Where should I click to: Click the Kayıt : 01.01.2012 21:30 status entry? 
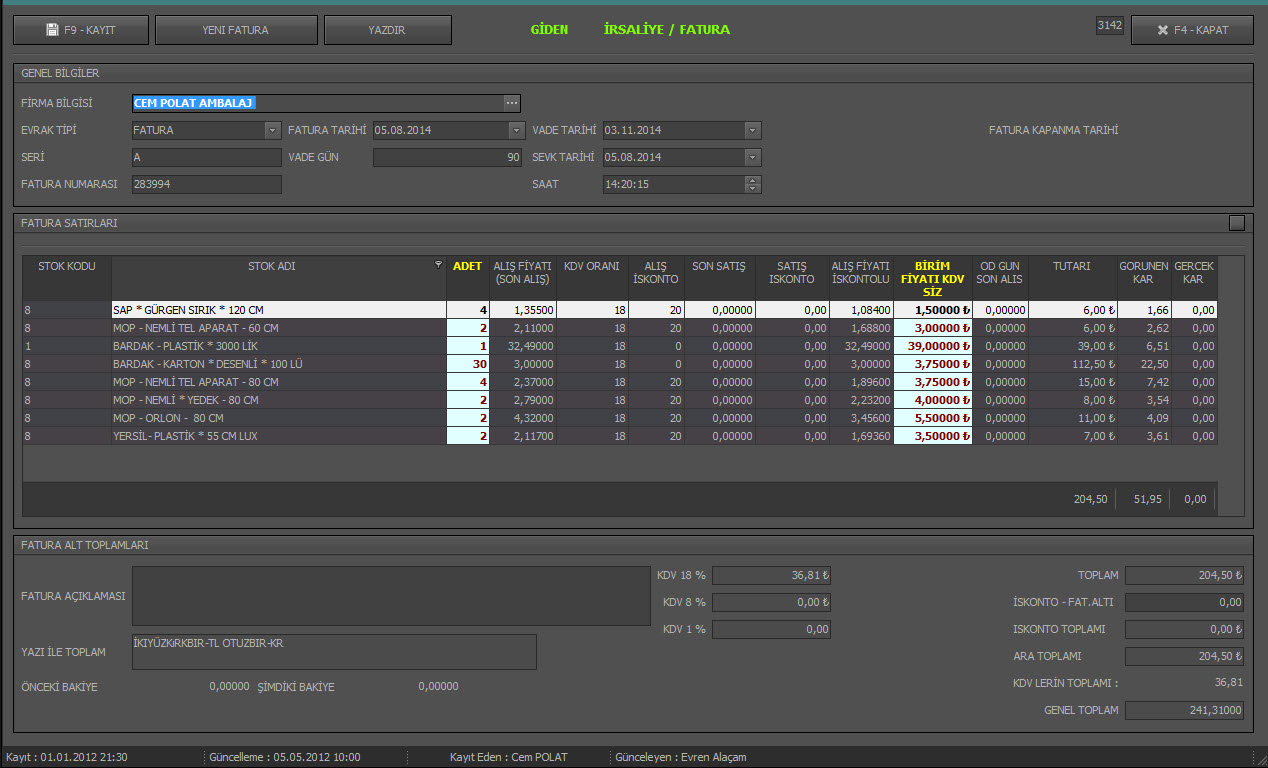[66, 757]
